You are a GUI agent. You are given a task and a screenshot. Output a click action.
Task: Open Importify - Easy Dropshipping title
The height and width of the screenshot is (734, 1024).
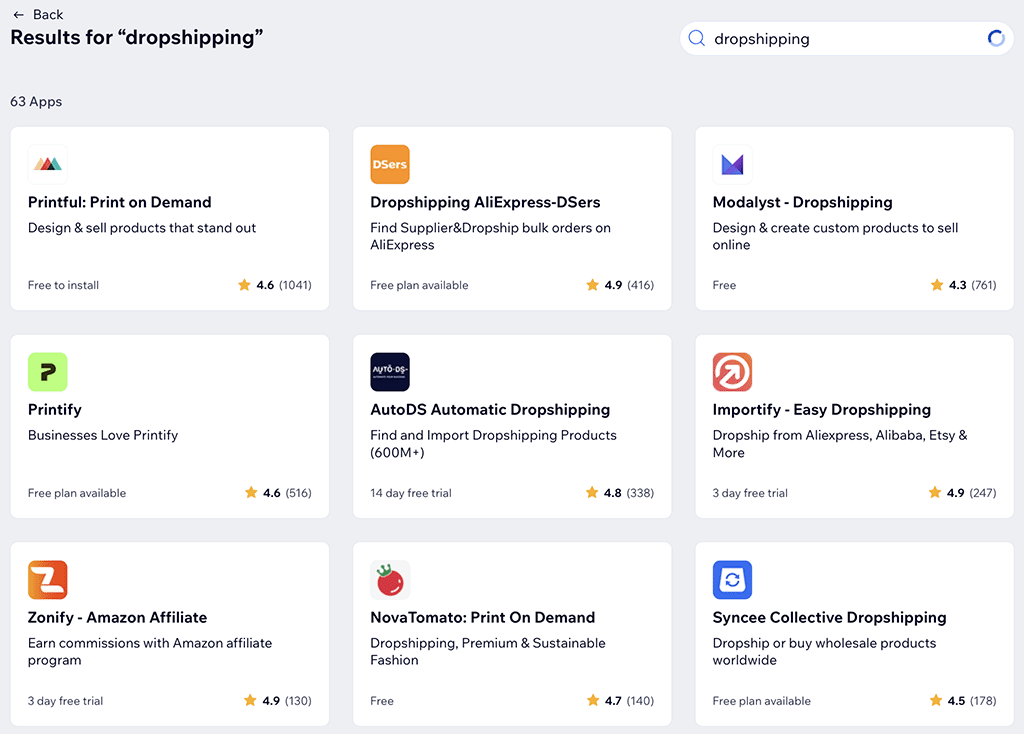(x=822, y=410)
